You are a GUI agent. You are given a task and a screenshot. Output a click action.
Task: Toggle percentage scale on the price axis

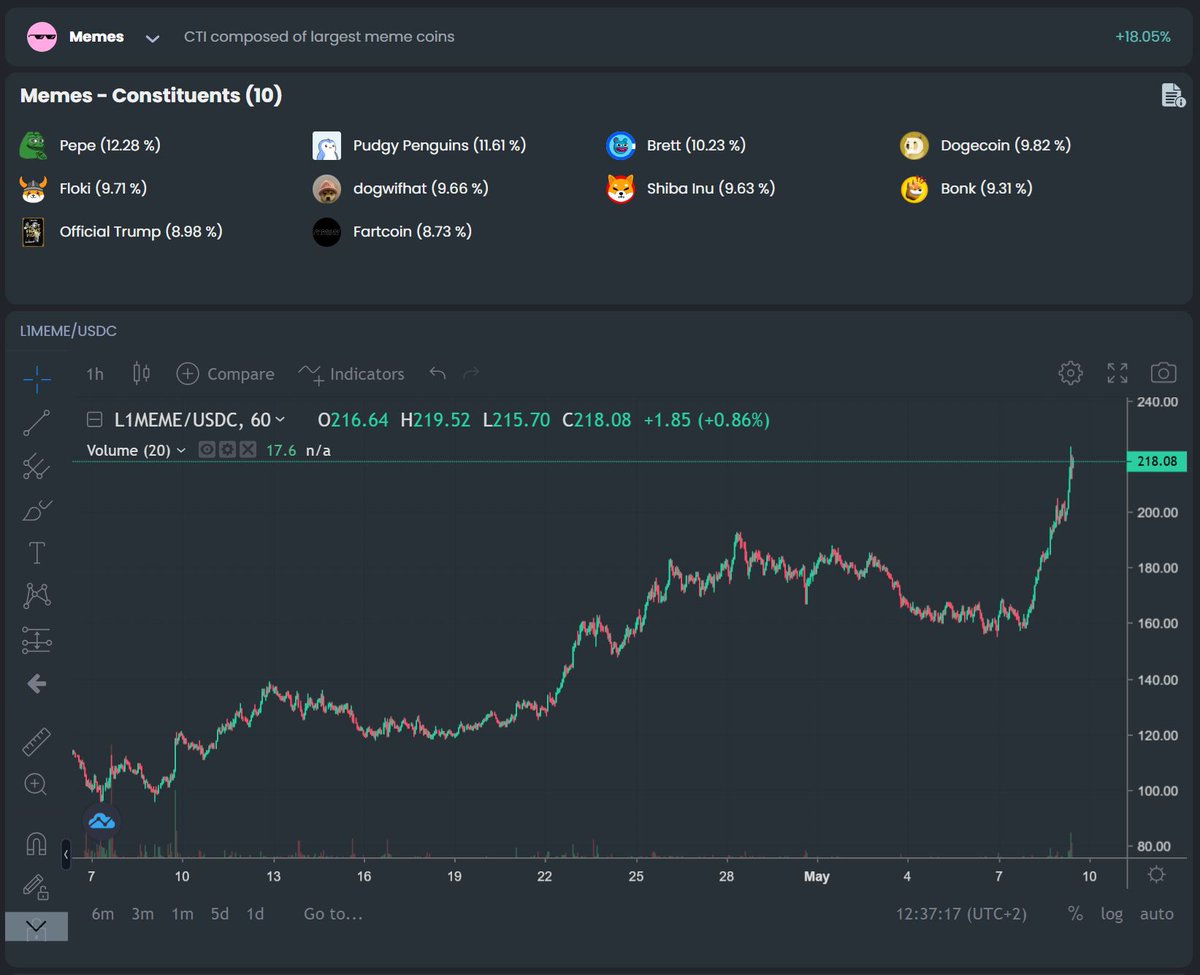[x=1075, y=913]
